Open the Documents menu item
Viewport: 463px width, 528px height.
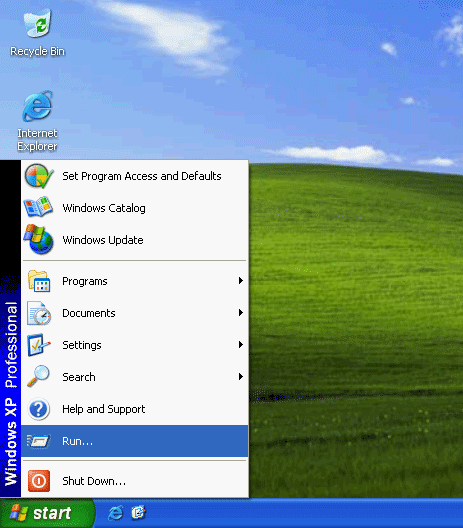coord(135,313)
